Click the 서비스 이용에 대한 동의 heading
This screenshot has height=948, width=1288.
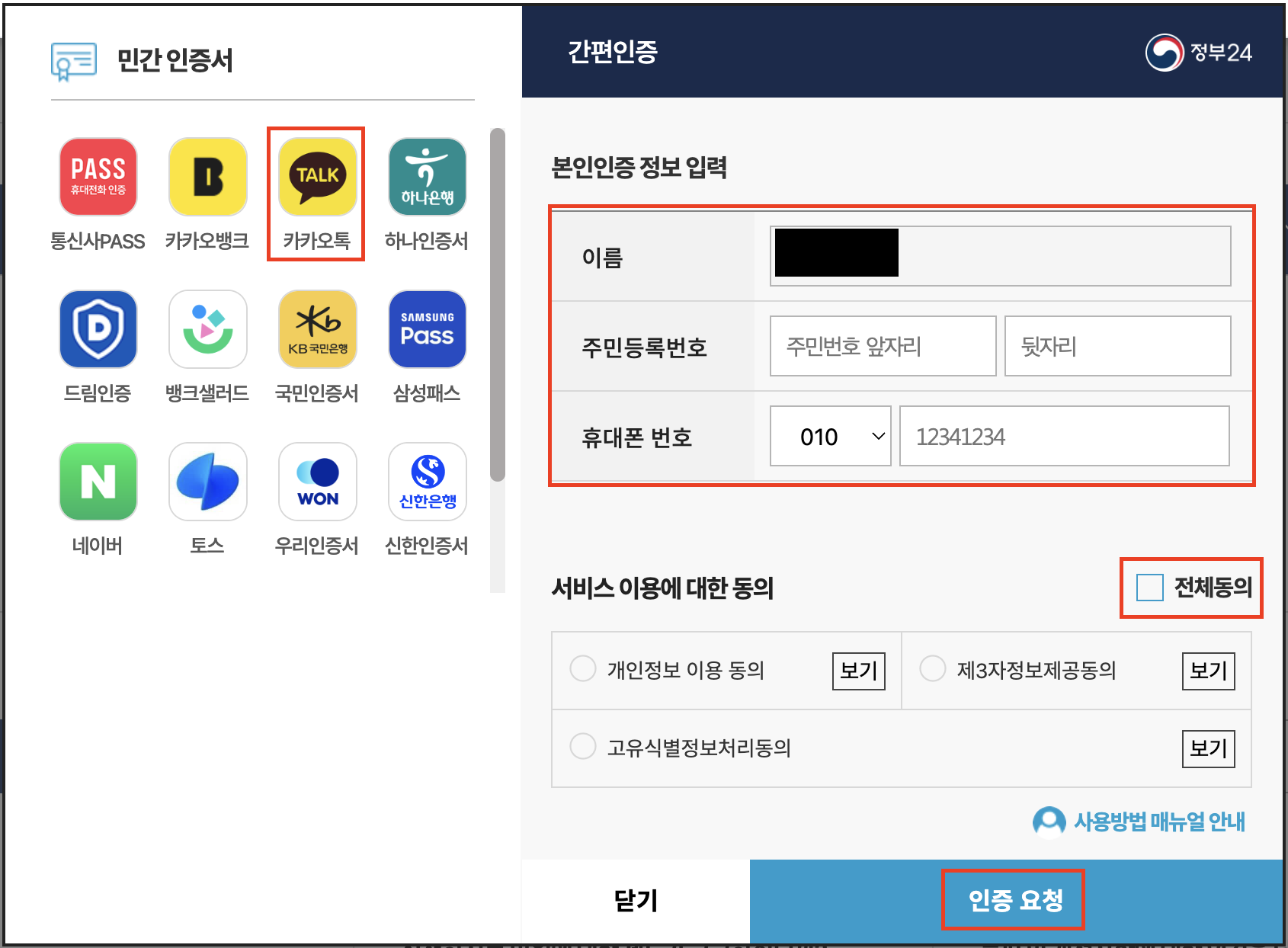pos(663,588)
